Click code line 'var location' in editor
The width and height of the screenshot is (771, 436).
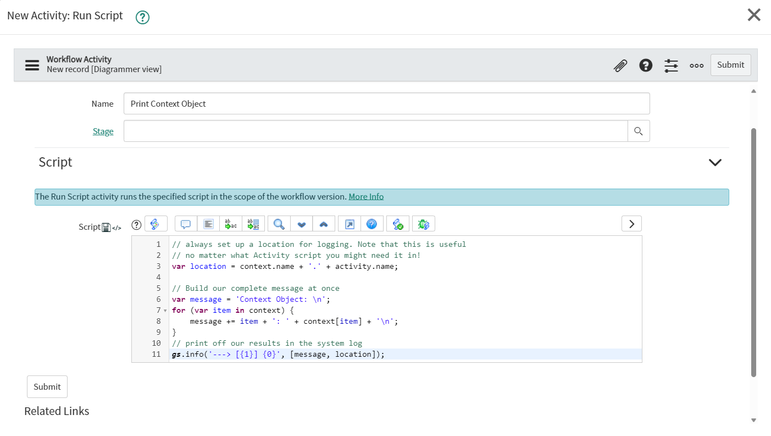(x=285, y=266)
